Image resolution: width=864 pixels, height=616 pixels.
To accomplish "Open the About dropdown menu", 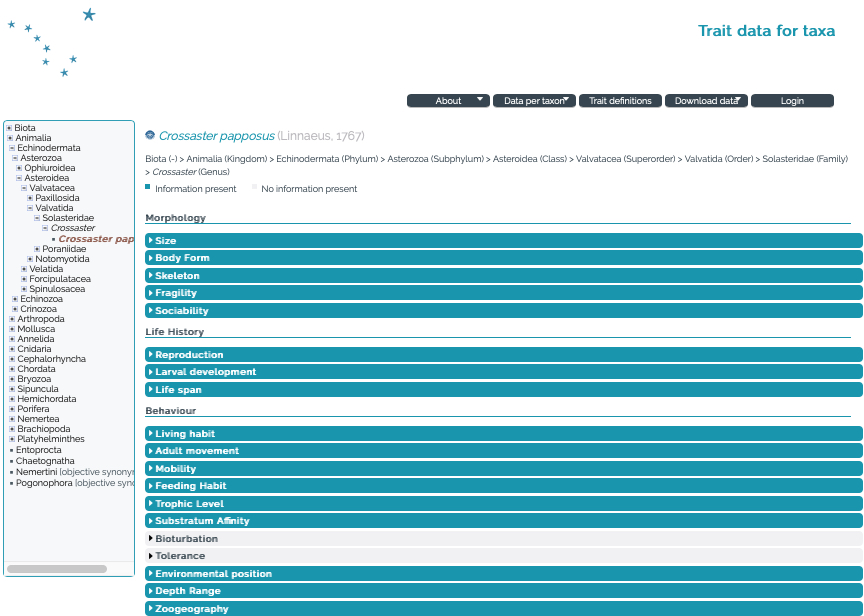I will 448,101.
